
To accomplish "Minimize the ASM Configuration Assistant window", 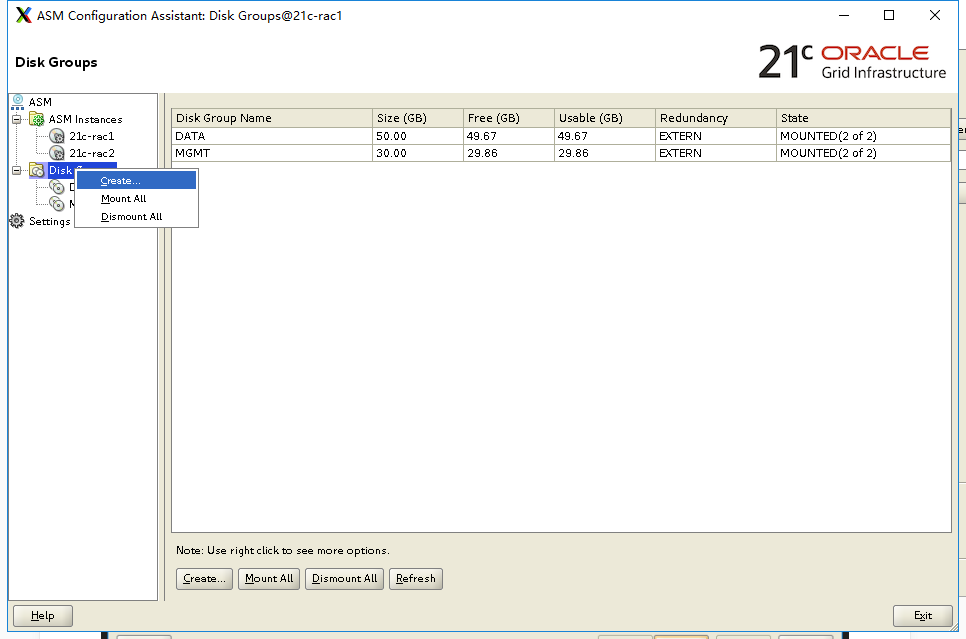I will tap(844, 15).
